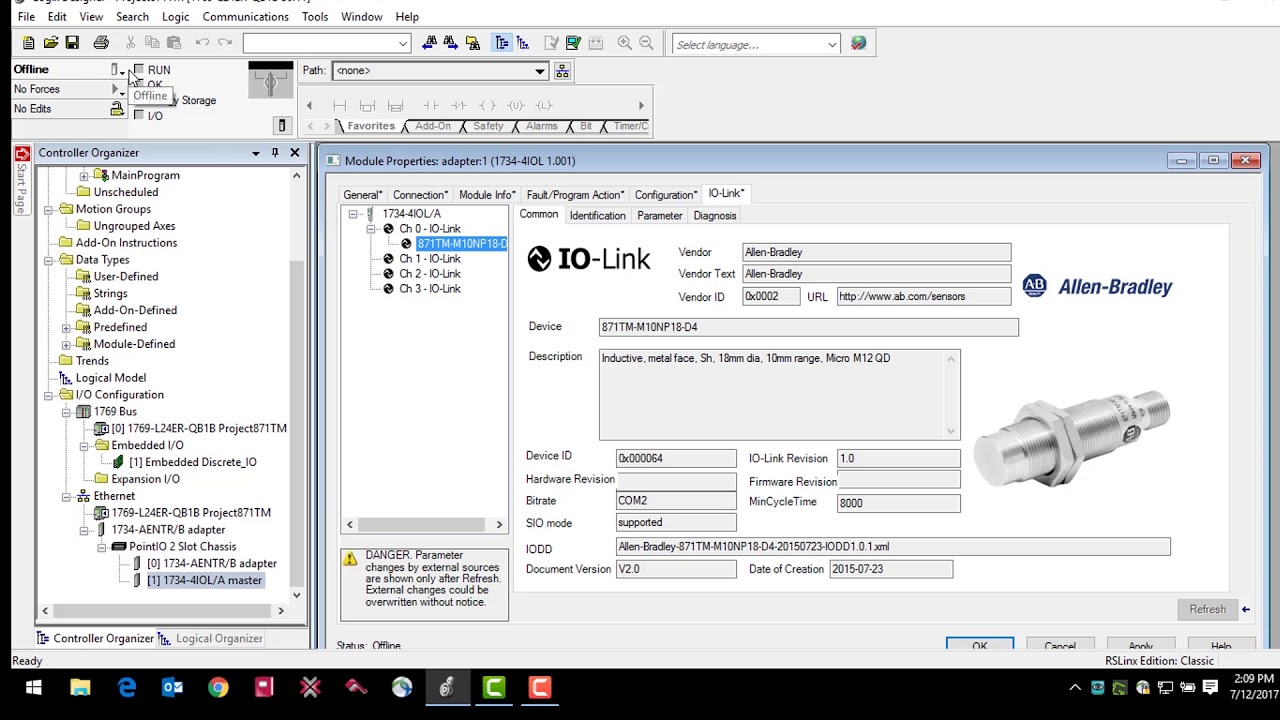Click arrow icon next to Refresh button
This screenshot has width=1280, height=720.
(x=1245, y=609)
